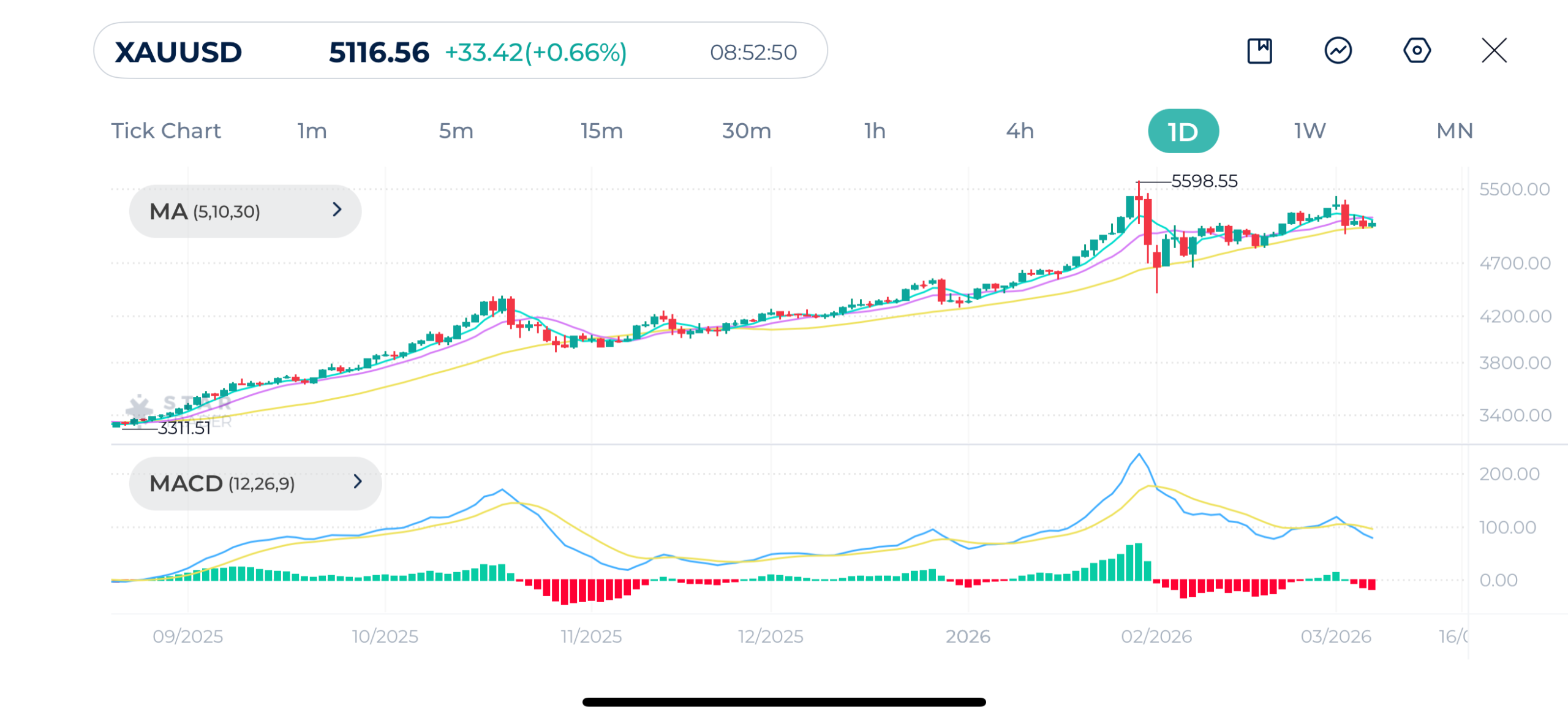Select the 1h timeframe
The width and height of the screenshot is (1568, 721).
[x=875, y=131]
